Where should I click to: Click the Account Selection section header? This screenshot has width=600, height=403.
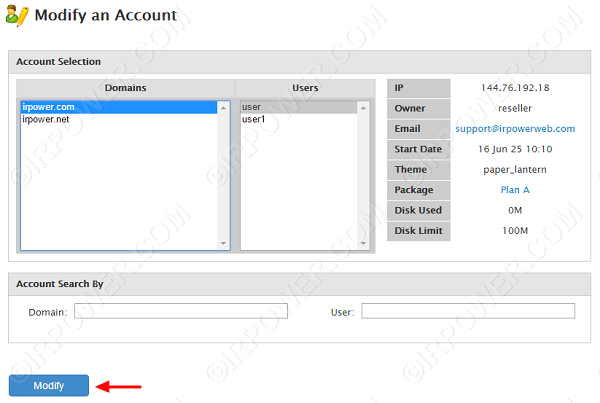pos(58,62)
